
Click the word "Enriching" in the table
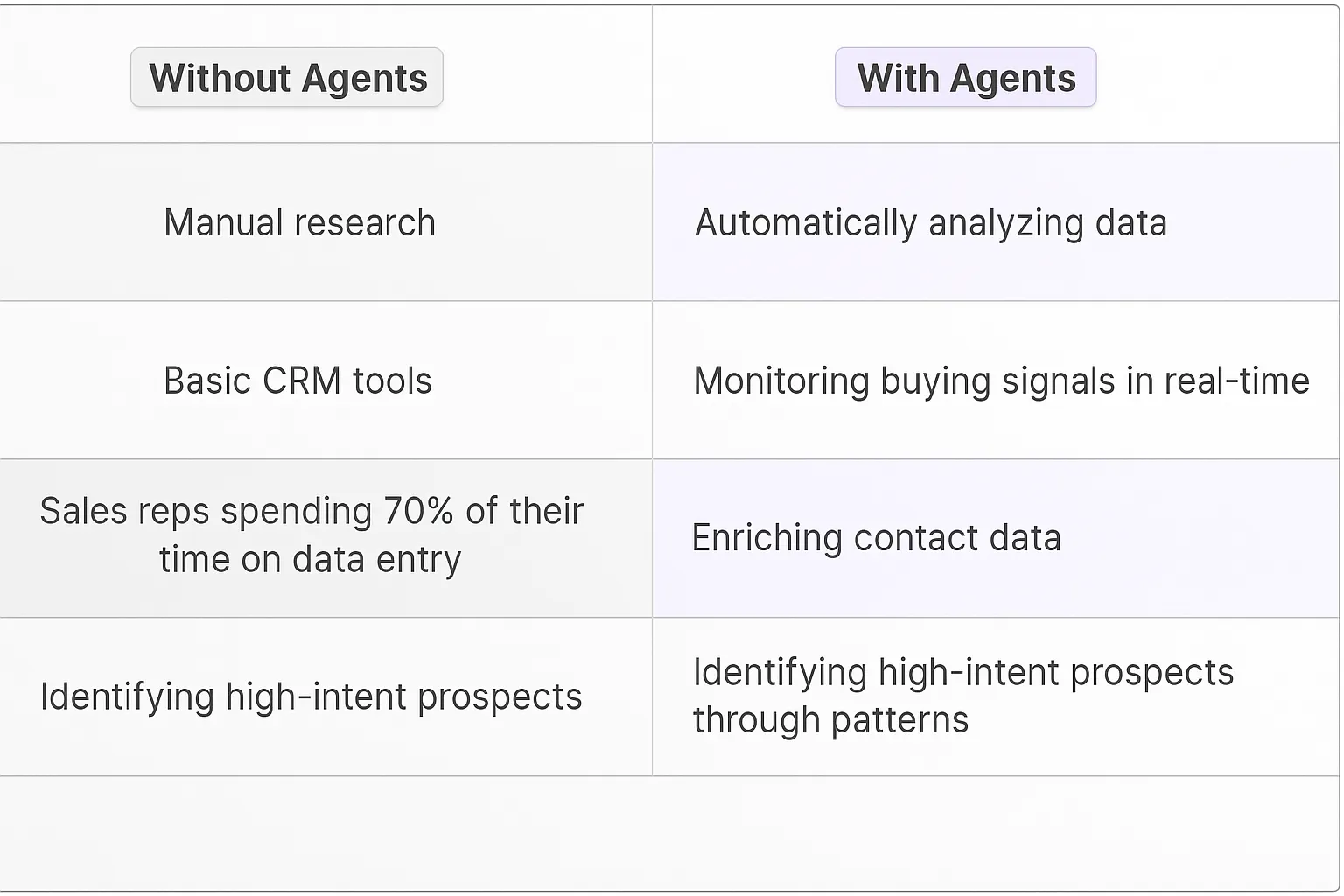coord(766,537)
